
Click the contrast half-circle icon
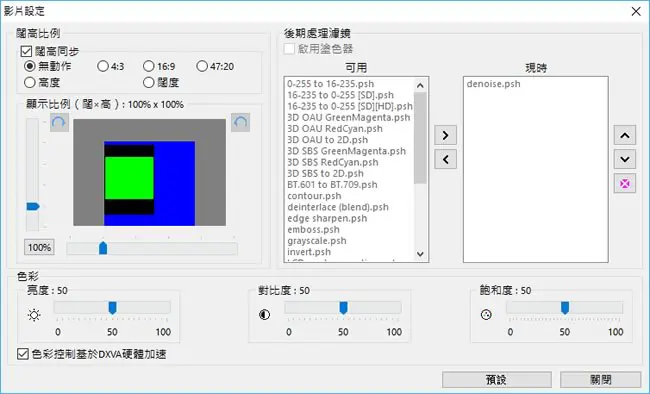tap(264, 315)
